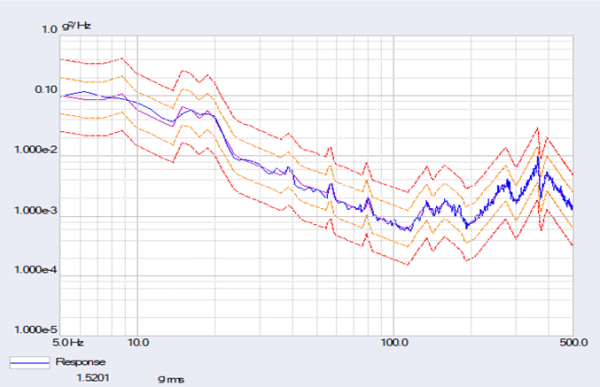Click the "g rms" unit label
Image resolution: width=600 pixels, height=387 pixels.
coord(171,379)
